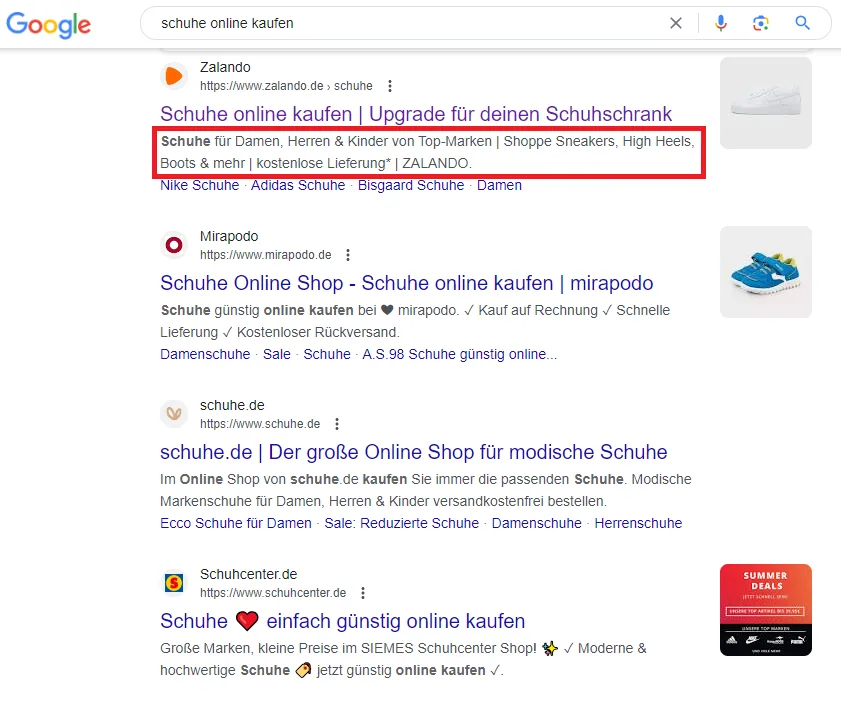
Task: Click the schuhe.de favicon
Action: click(174, 414)
